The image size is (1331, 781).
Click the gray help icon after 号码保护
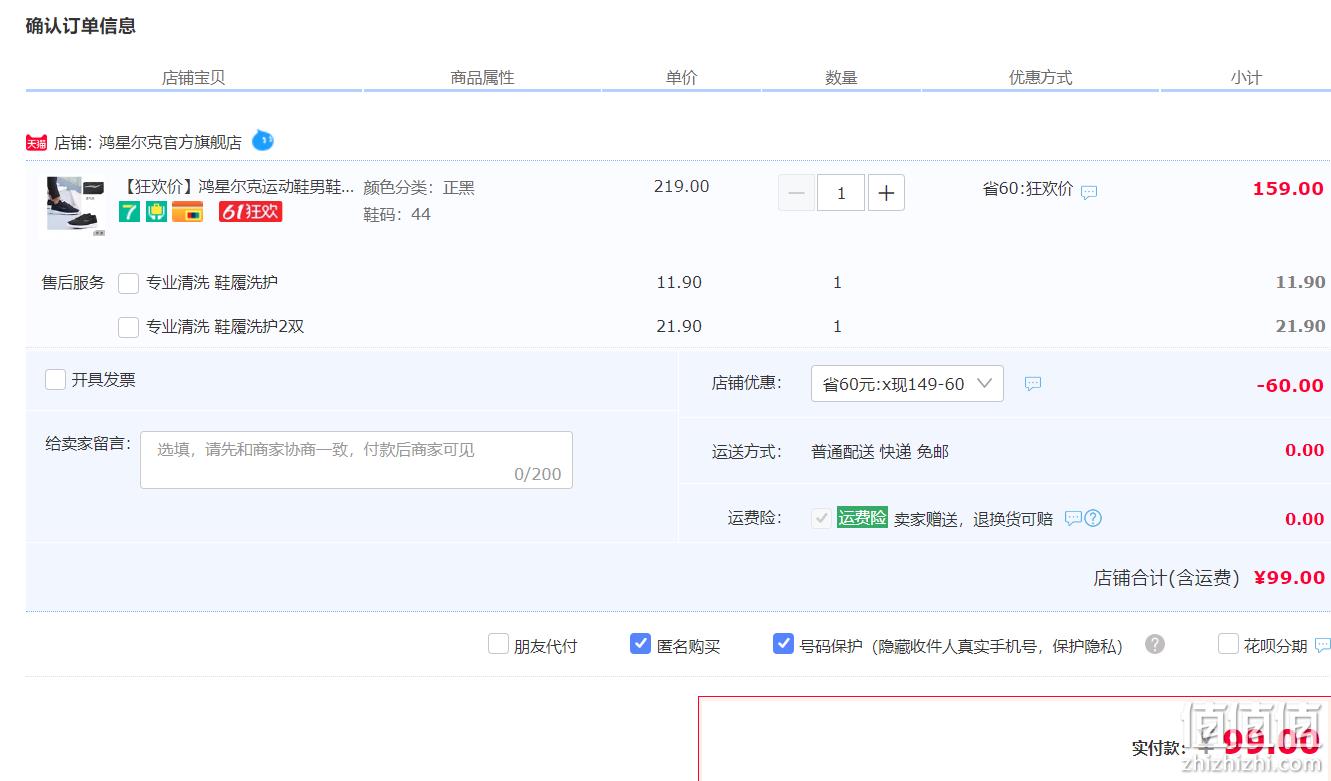click(x=1155, y=644)
